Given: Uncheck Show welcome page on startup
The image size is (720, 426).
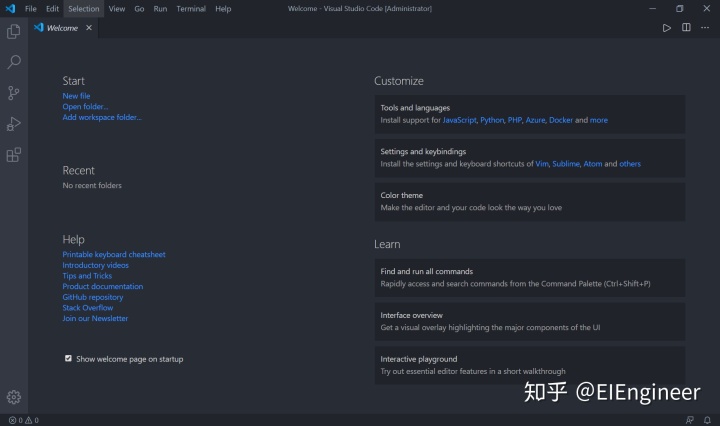Looking at the screenshot, I should (x=68, y=359).
